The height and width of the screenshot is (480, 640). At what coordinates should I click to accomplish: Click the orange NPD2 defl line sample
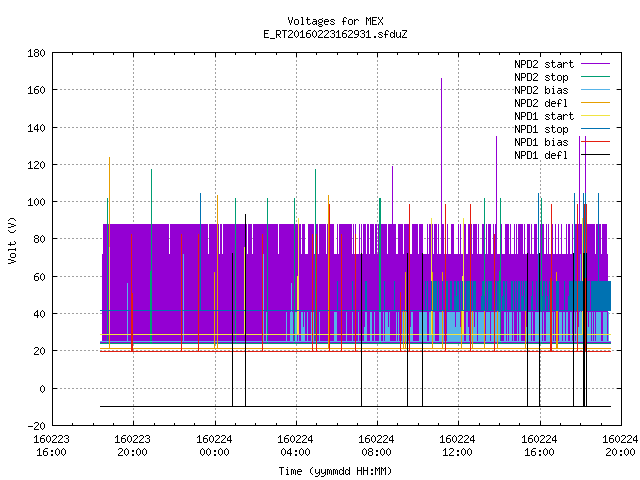tap(595, 102)
